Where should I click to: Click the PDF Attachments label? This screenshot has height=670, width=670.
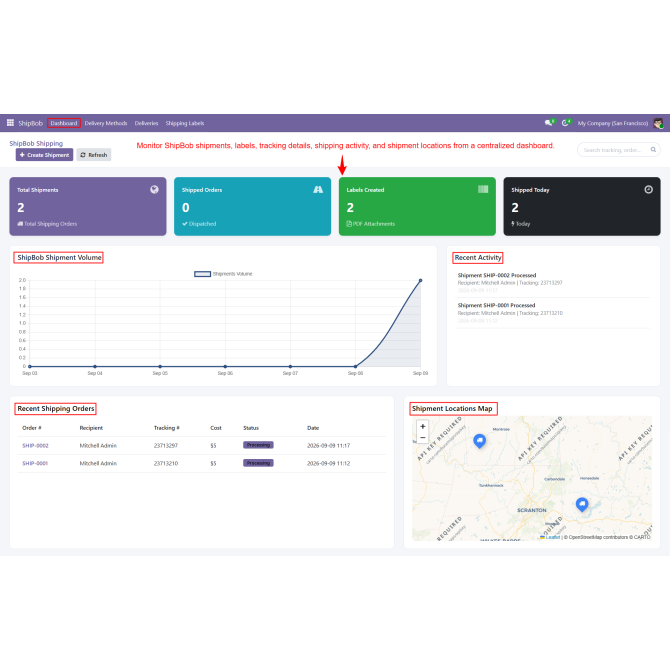(x=373, y=223)
